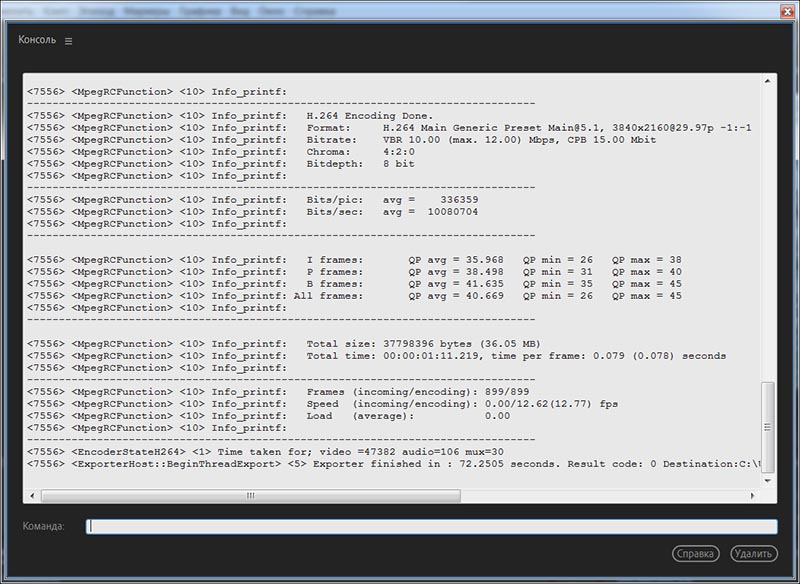Viewport: 800px width, 584px height.
Task: Click the console log's up scroll arrow
Action: click(767, 81)
